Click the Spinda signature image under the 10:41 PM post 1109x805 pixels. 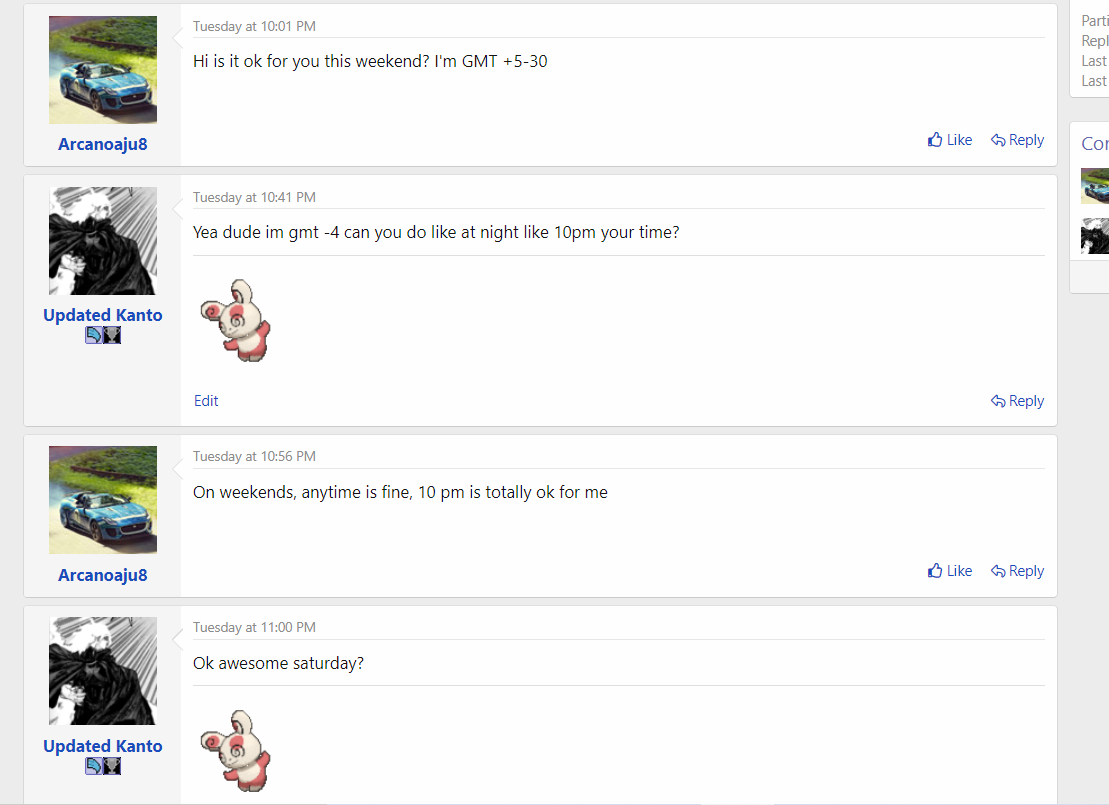point(236,320)
